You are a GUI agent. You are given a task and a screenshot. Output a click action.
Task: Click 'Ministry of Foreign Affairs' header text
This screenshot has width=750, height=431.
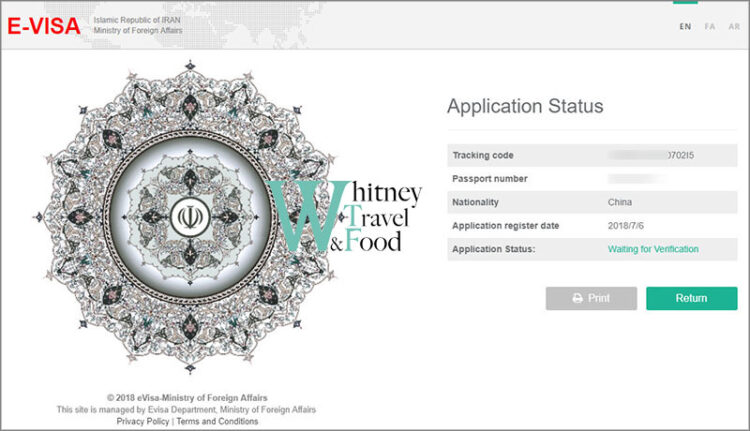(138, 31)
